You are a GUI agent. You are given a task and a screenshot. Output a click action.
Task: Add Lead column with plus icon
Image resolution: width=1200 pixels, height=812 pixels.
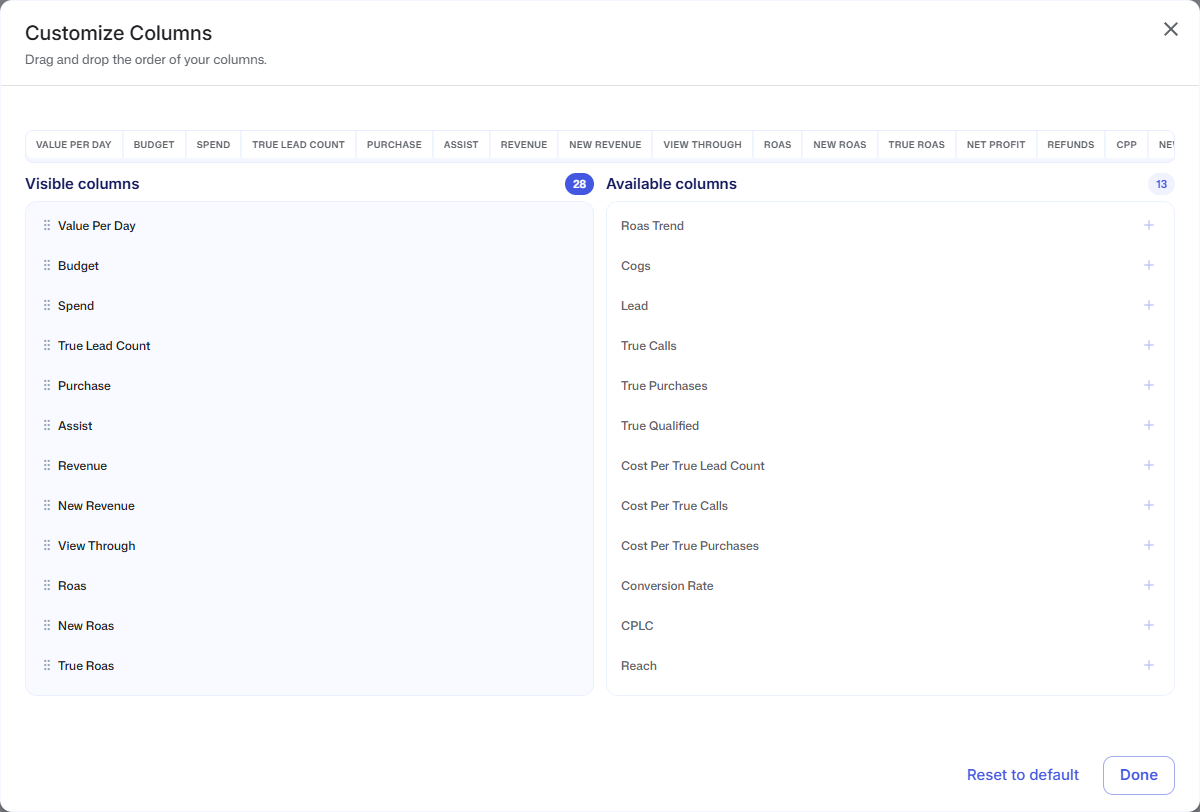(x=1149, y=305)
